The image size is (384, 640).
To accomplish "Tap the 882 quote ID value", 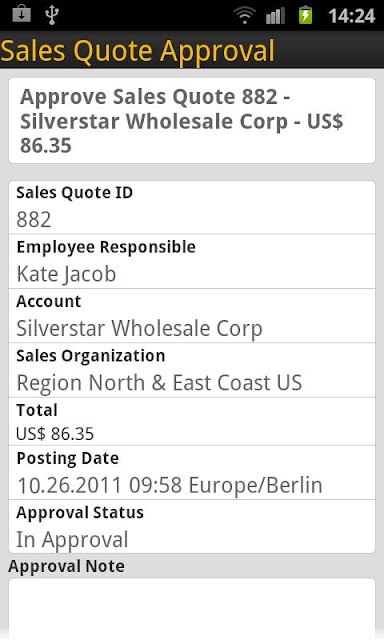I will pyautogui.click(x=34, y=220).
